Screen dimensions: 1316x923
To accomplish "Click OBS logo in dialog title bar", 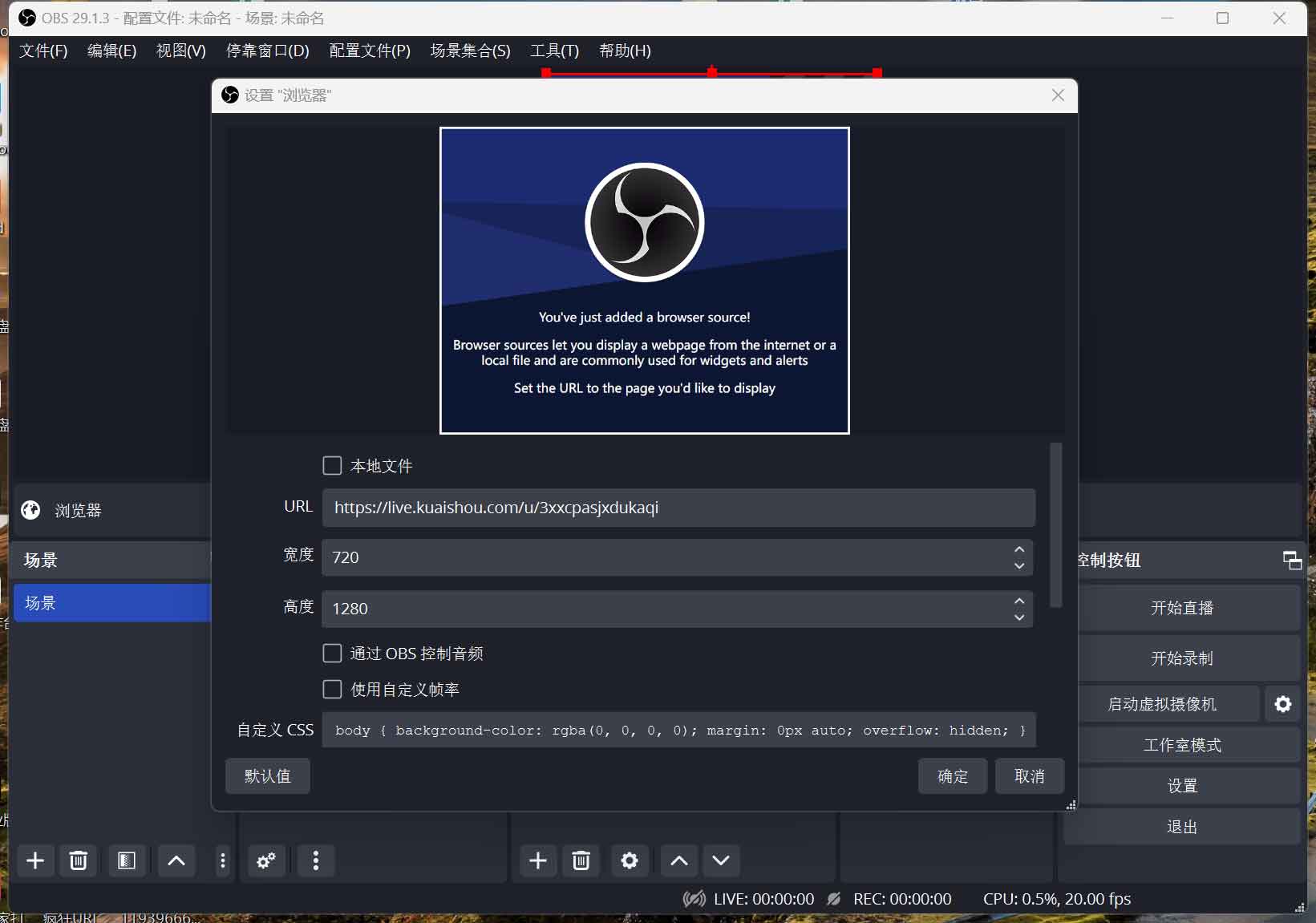I will pos(230,95).
